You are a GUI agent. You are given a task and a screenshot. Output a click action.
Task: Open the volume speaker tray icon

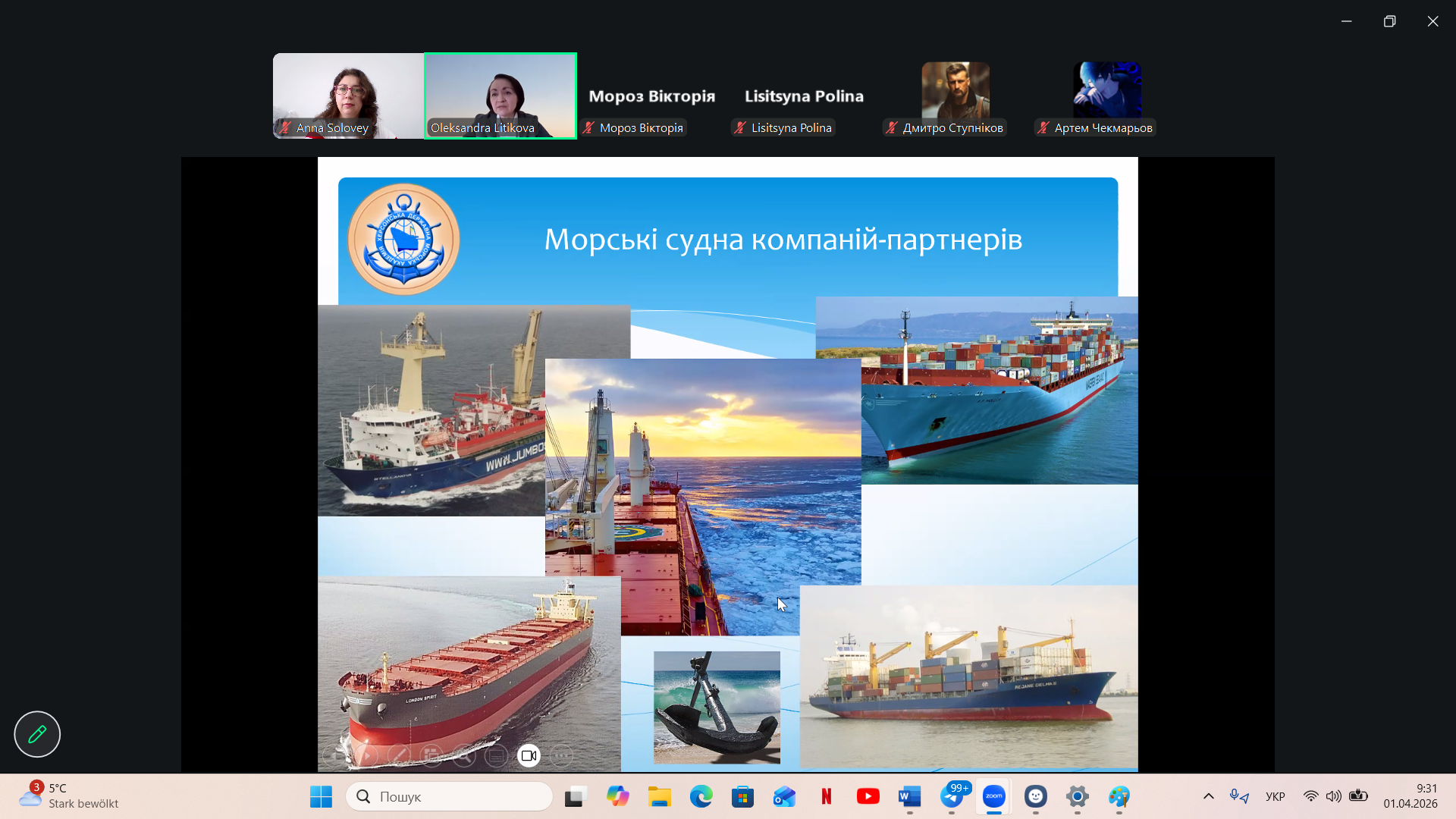pos(1333,796)
